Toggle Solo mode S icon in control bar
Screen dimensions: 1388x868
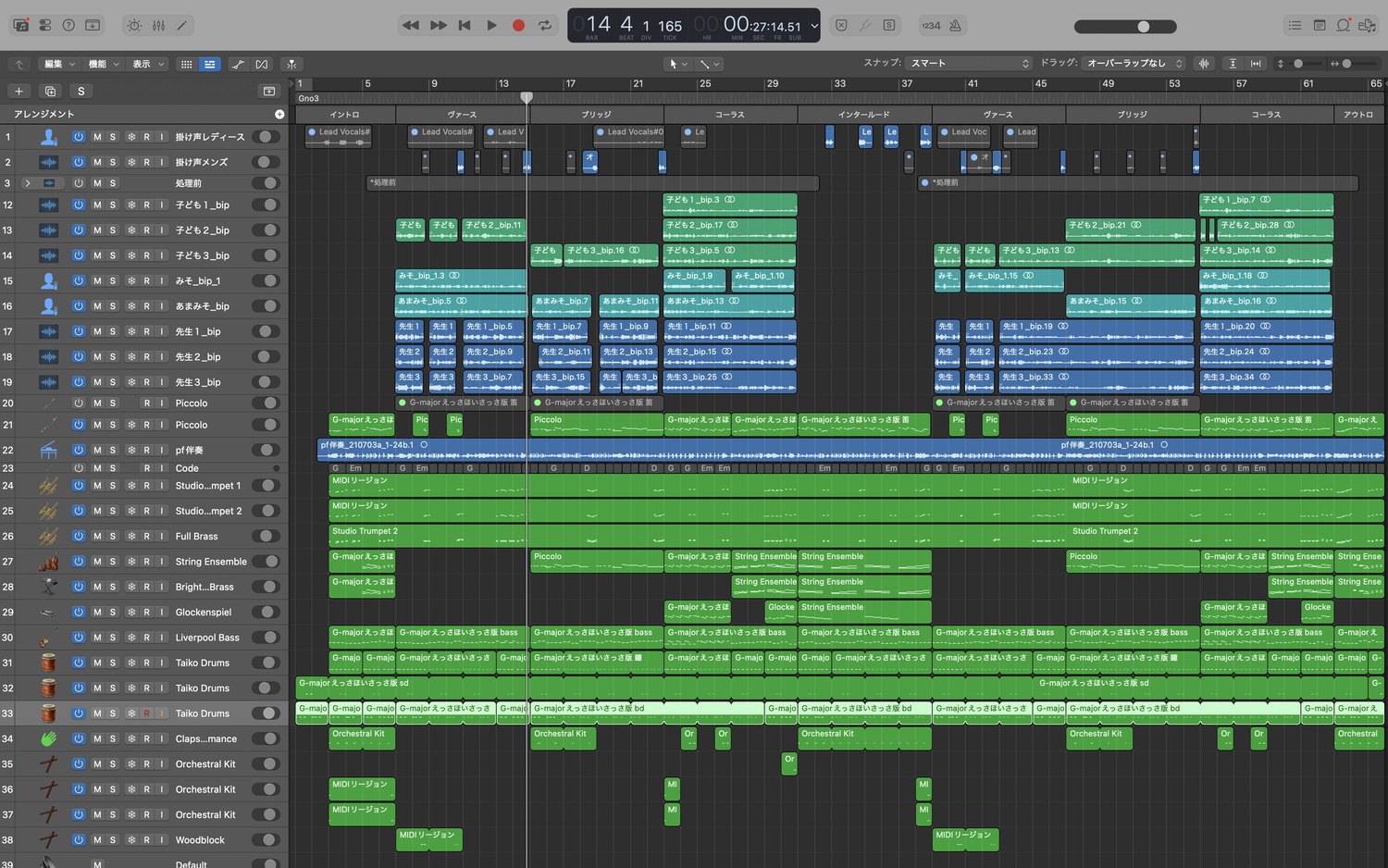tap(889, 25)
